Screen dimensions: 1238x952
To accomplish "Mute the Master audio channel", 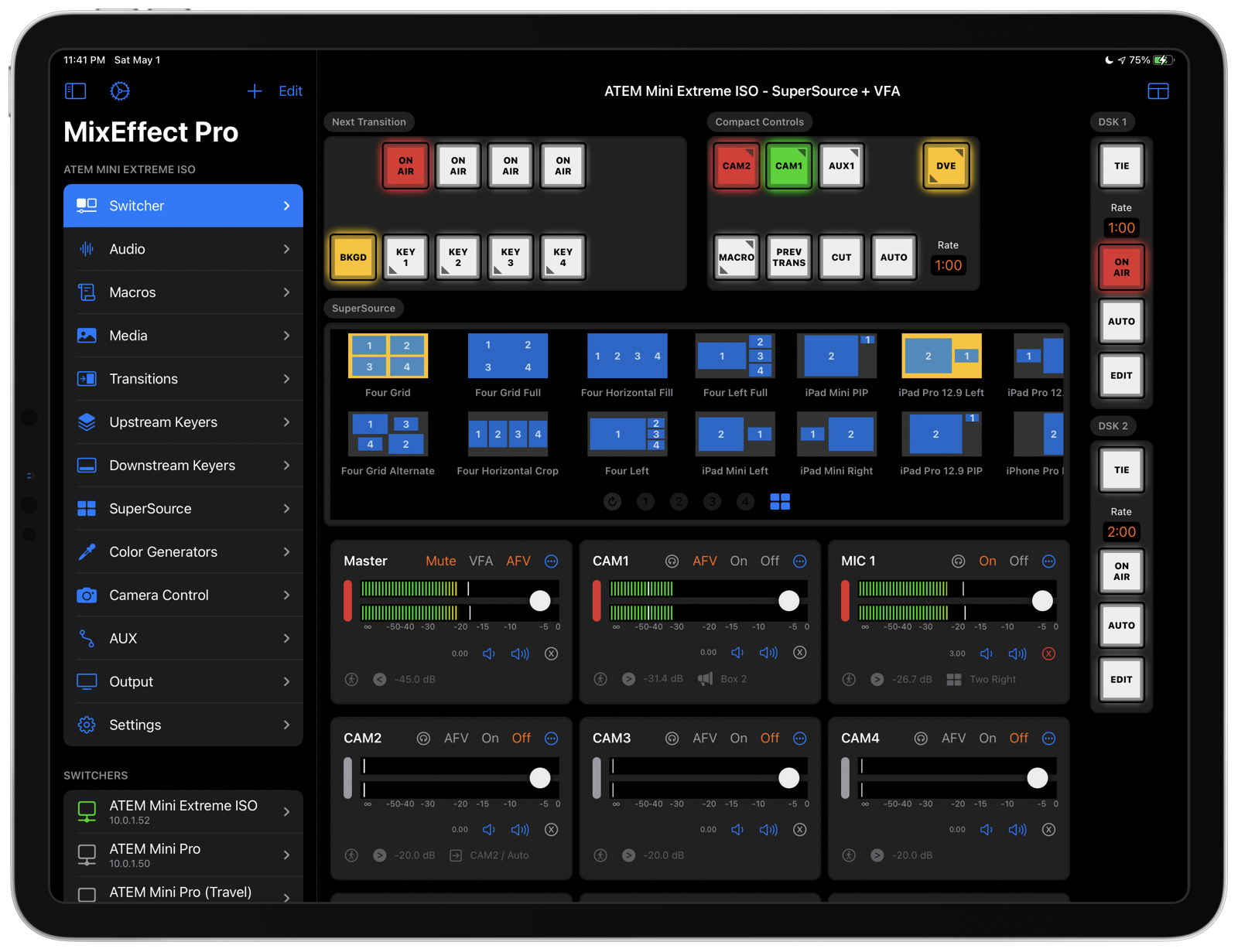I will click(440, 561).
